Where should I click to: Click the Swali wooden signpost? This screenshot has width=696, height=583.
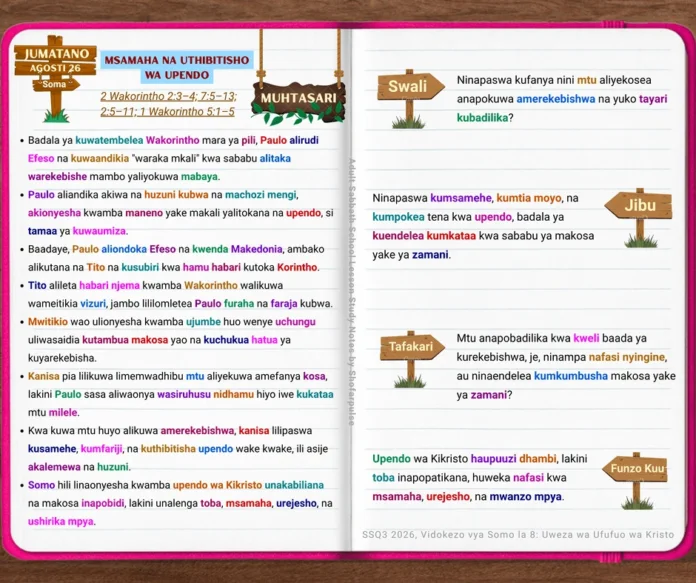[411, 99]
